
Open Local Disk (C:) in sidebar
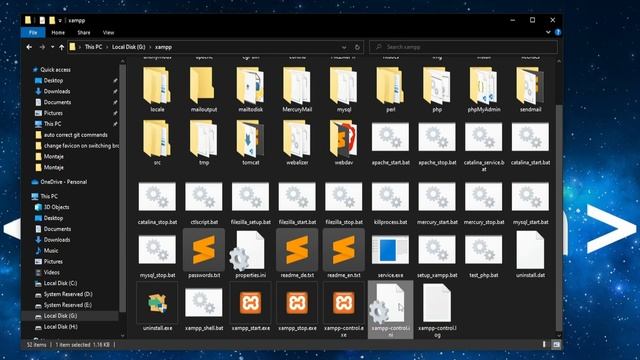tap(60, 283)
